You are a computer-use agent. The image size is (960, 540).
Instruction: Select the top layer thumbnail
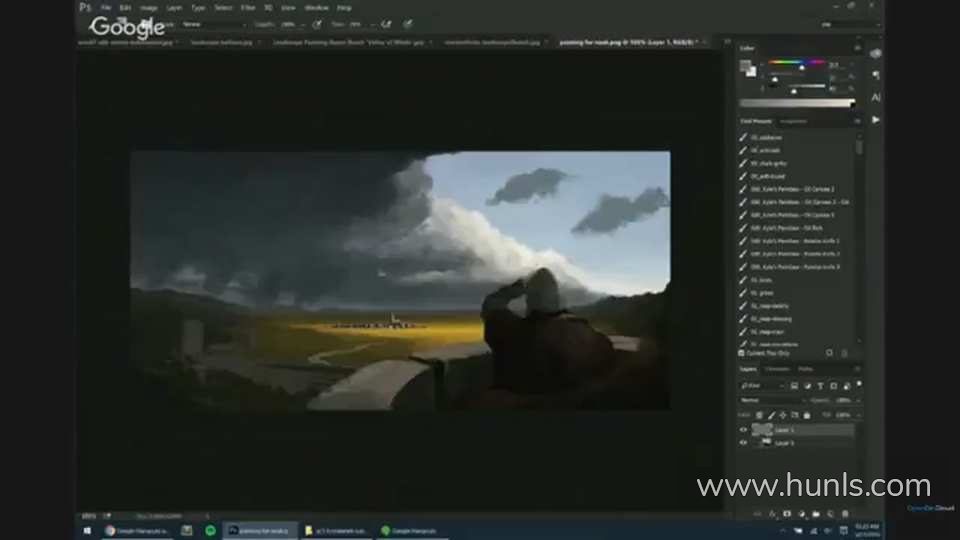pos(762,430)
